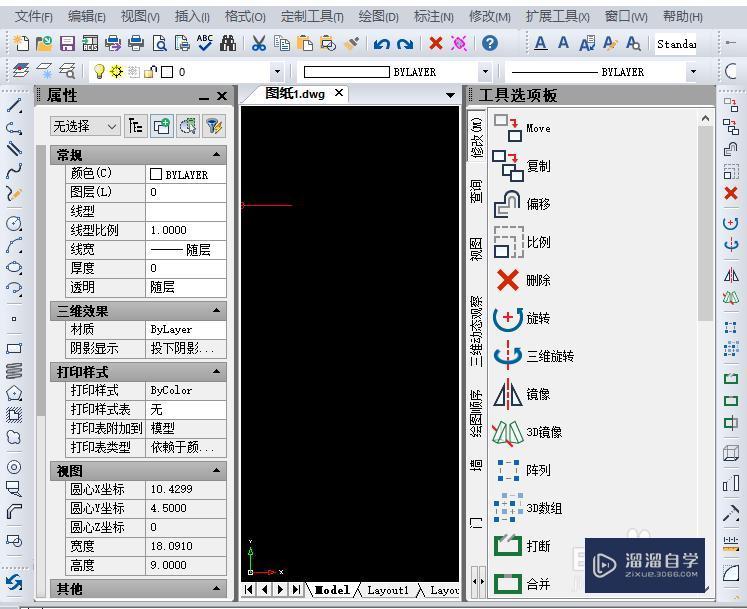Collapse the 常规 section

[217, 154]
